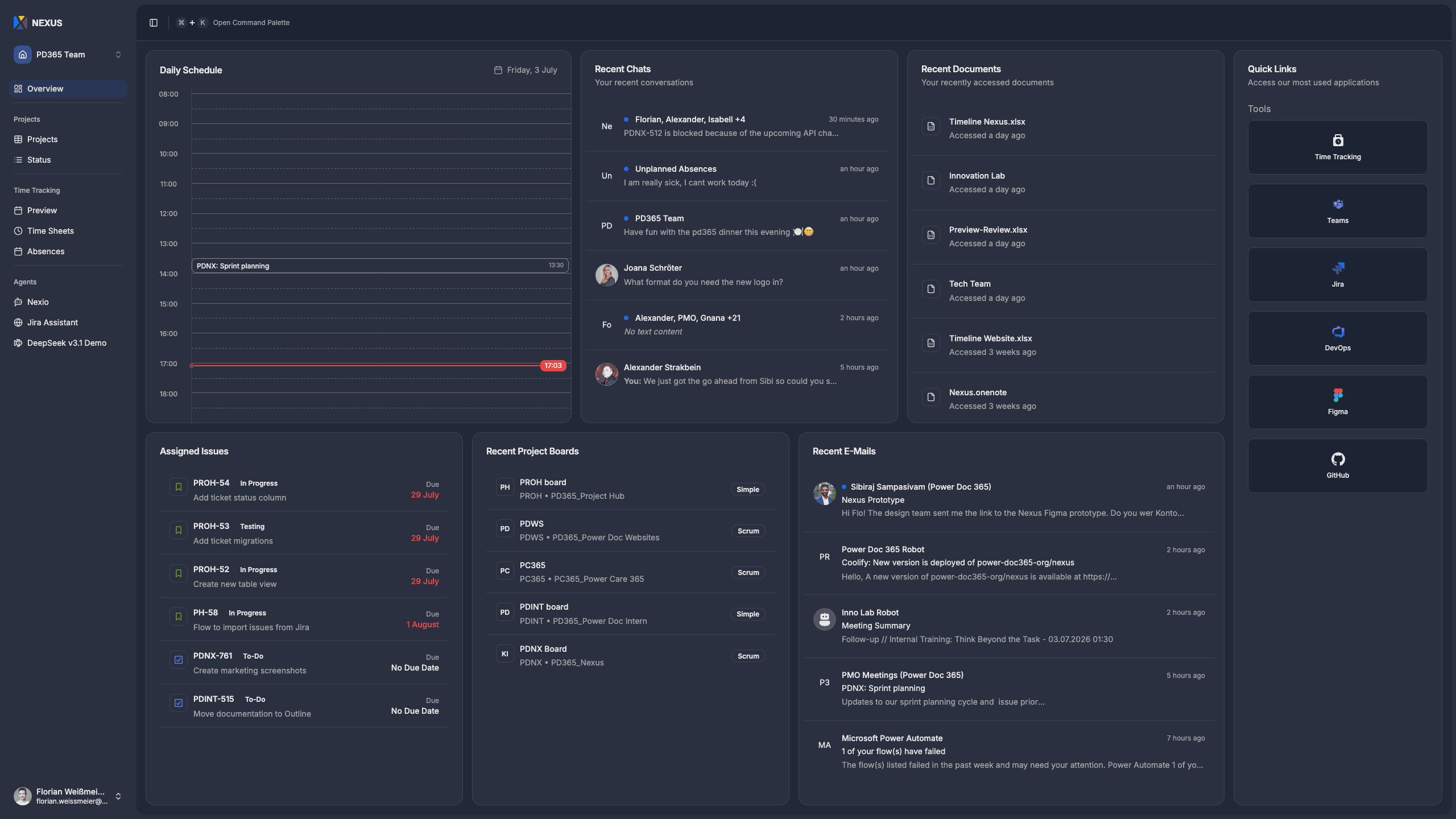
Task: Launch Teams from Quick Links
Action: point(1337,211)
